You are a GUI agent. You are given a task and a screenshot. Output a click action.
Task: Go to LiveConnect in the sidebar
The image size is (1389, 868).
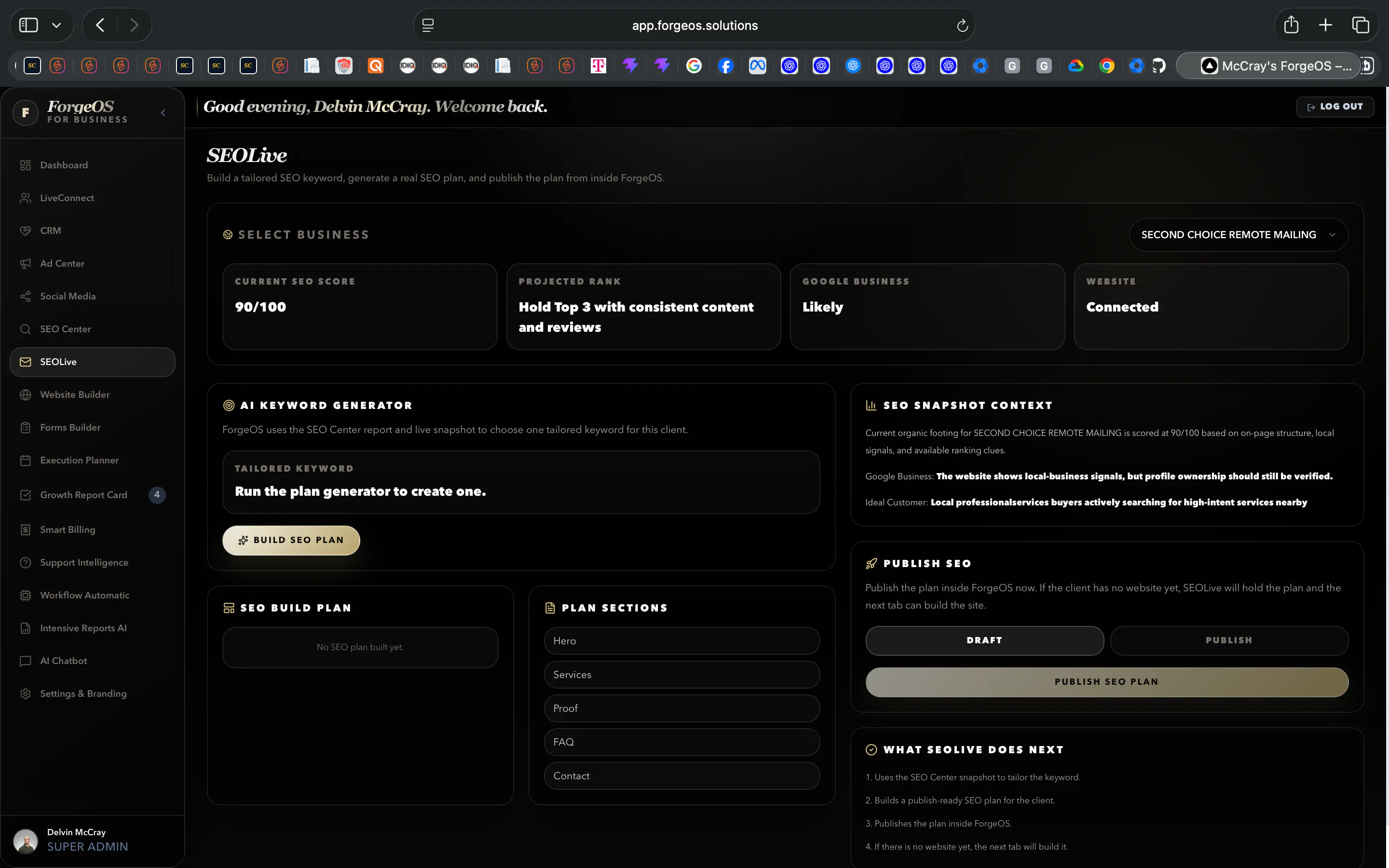(93, 198)
